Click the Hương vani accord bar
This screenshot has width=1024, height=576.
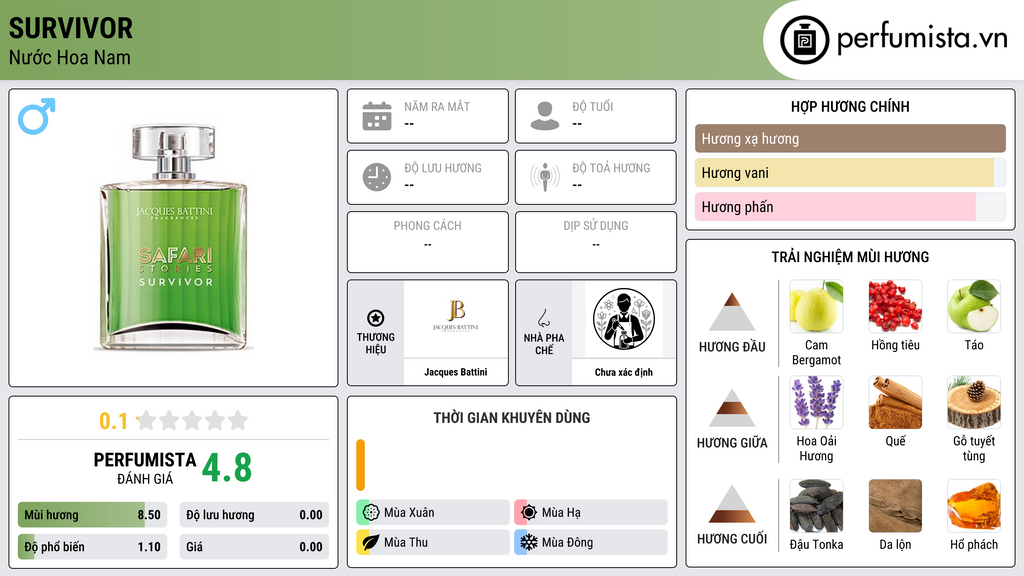[x=850, y=173]
